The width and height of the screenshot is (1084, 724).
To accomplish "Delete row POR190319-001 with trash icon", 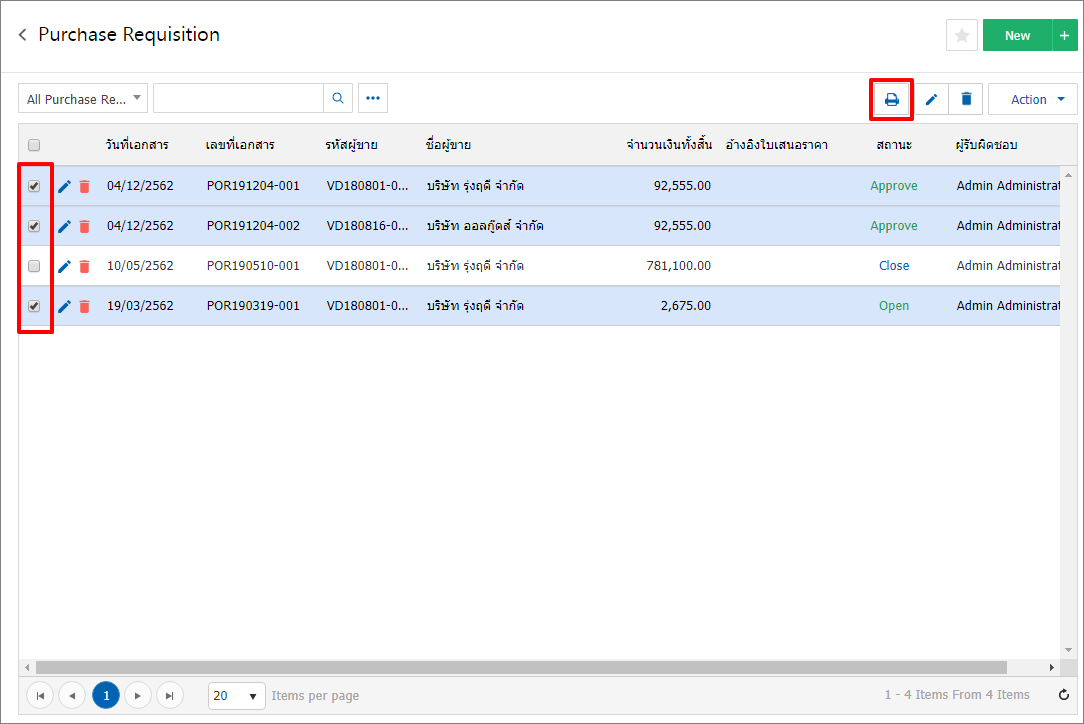I will 84,306.
